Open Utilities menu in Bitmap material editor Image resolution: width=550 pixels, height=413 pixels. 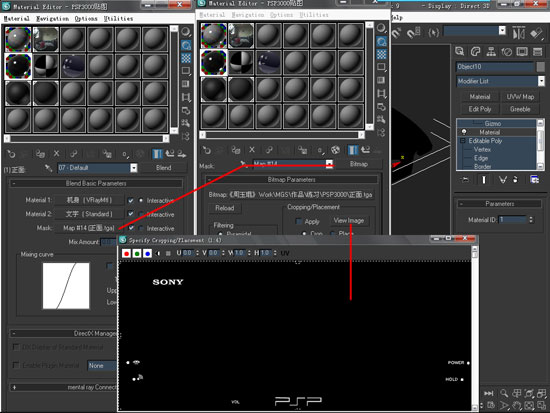pyautogui.click(x=314, y=15)
